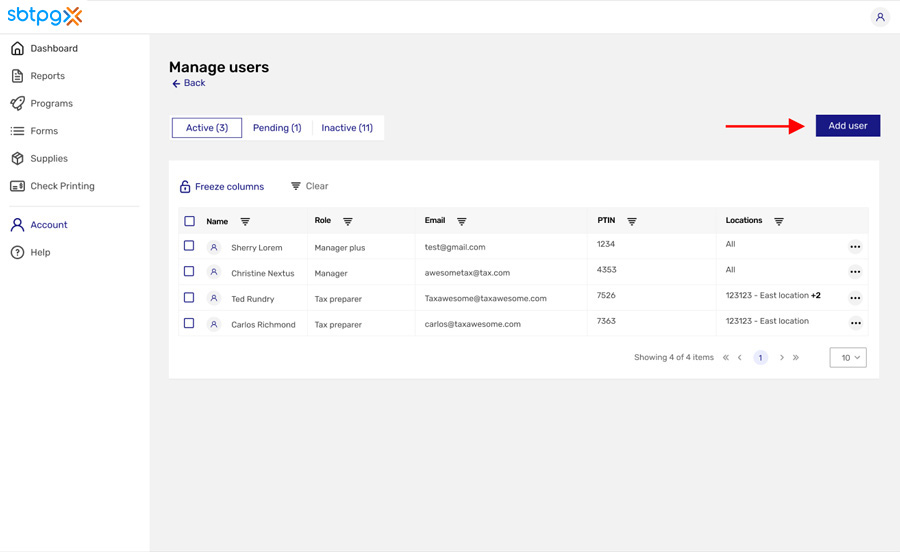Switch to the Inactive (11) tab

point(347,128)
